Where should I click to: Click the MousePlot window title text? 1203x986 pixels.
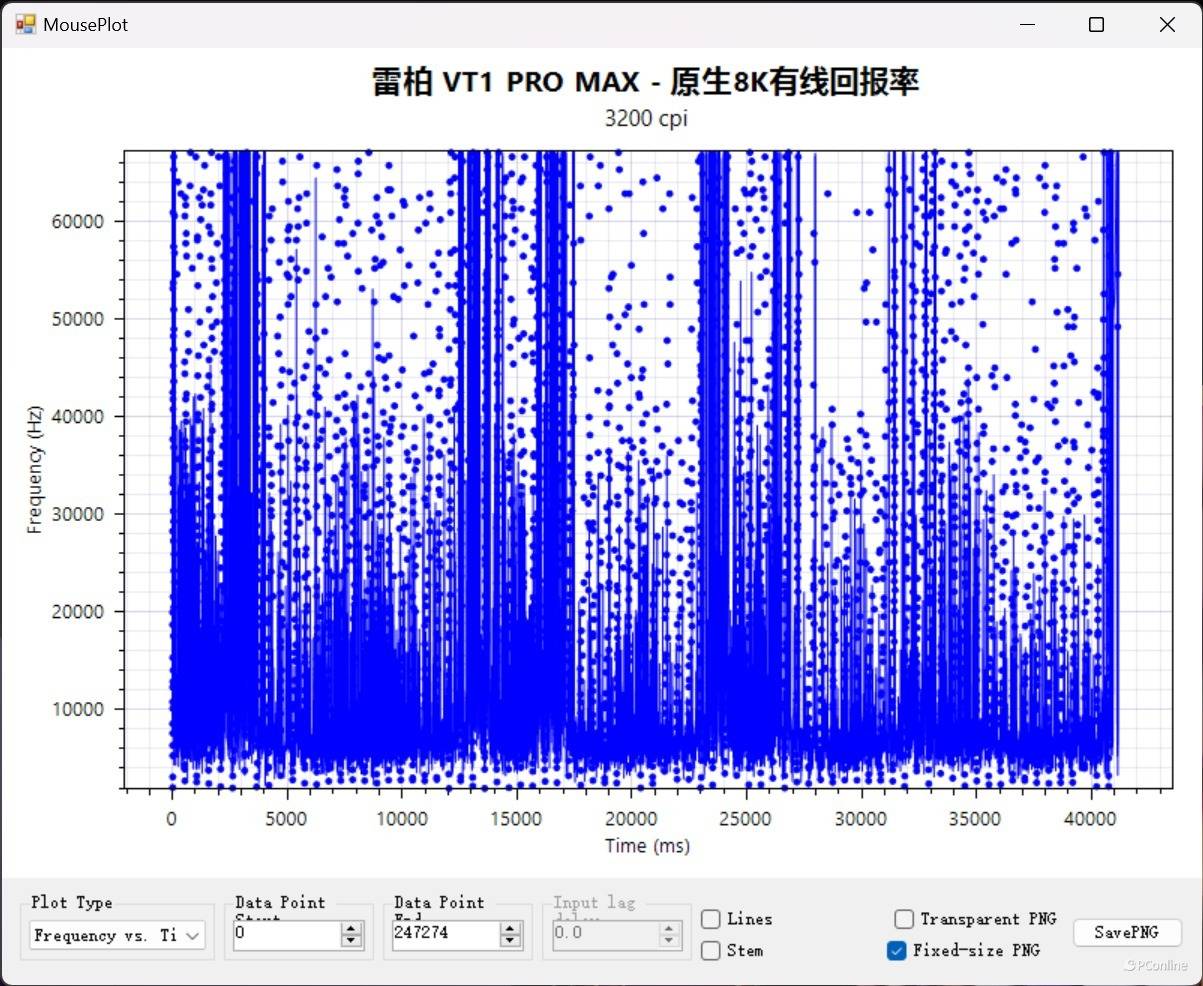pos(86,24)
